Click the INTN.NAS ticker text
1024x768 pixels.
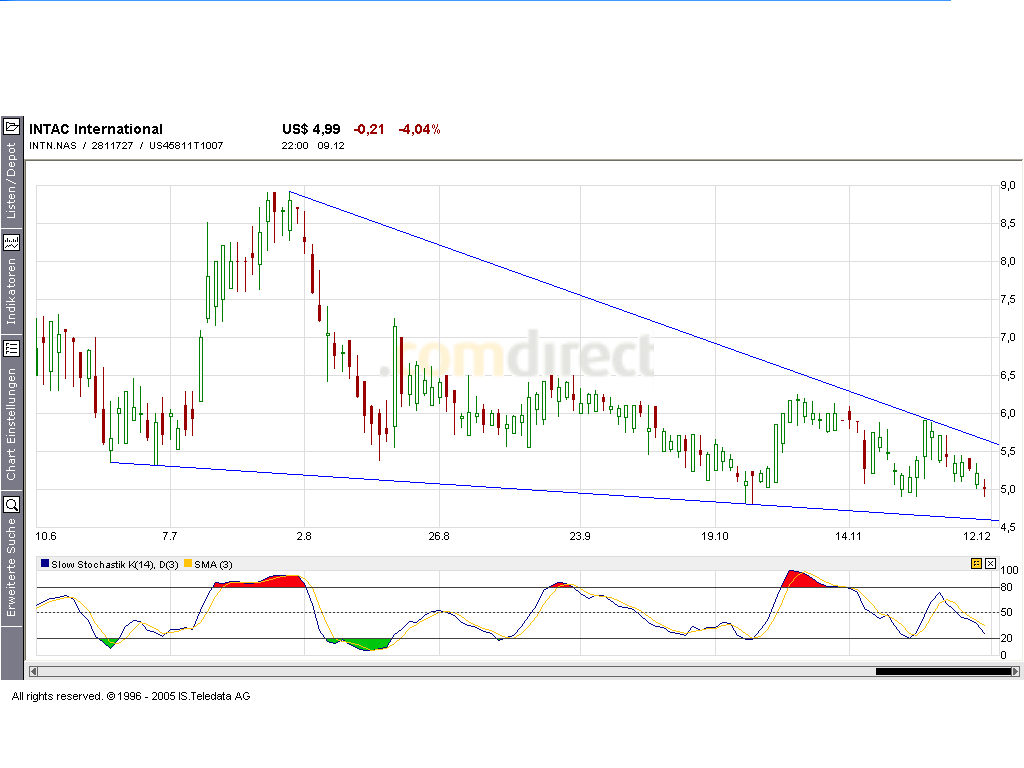[x=53, y=146]
